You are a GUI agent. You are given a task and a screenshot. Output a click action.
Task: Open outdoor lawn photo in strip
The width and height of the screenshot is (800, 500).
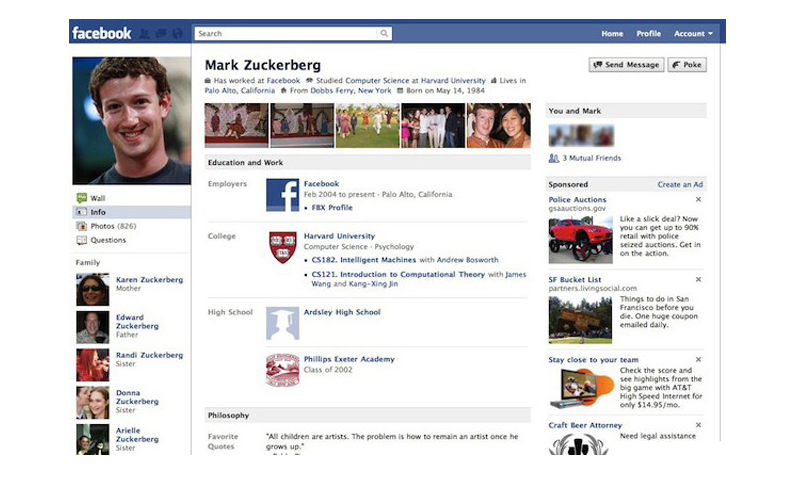pyautogui.click(x=367, y=126)
